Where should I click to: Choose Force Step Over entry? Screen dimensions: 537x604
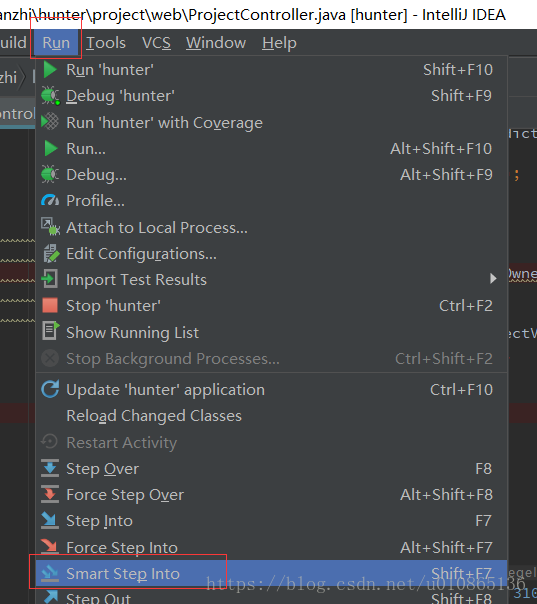coord(271,495)
